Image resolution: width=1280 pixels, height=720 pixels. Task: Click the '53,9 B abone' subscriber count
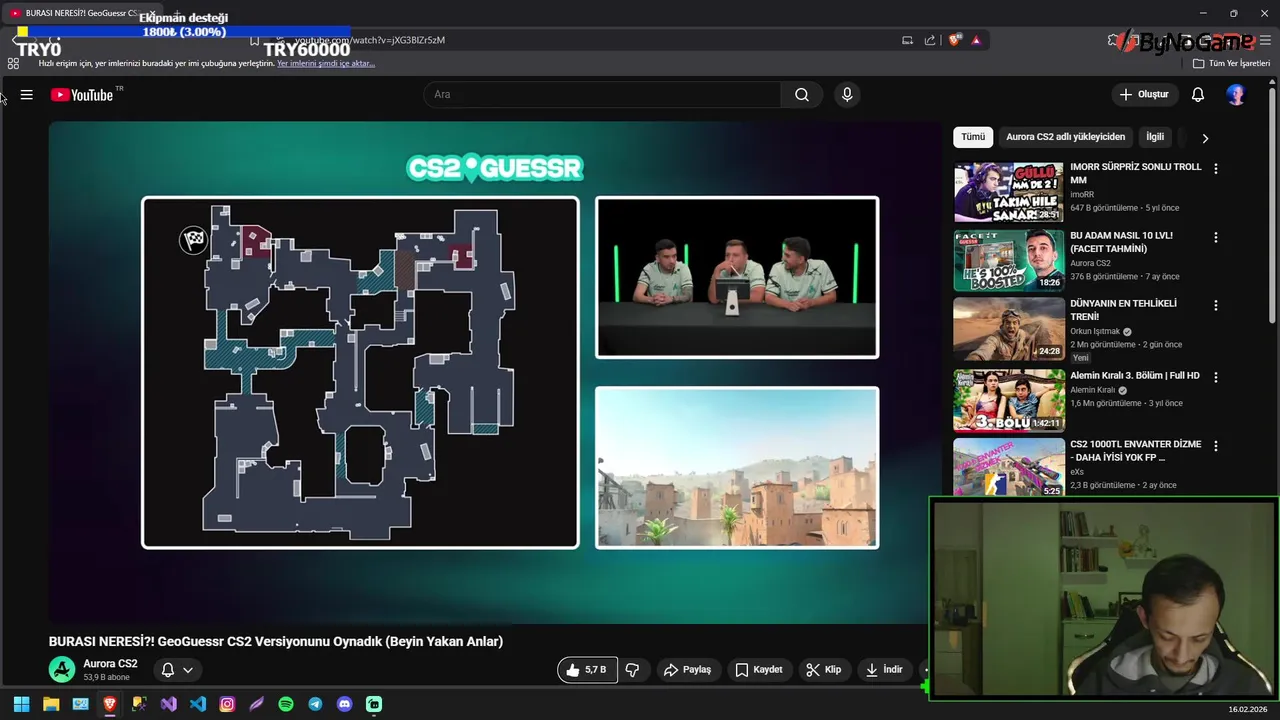point(106,678)
